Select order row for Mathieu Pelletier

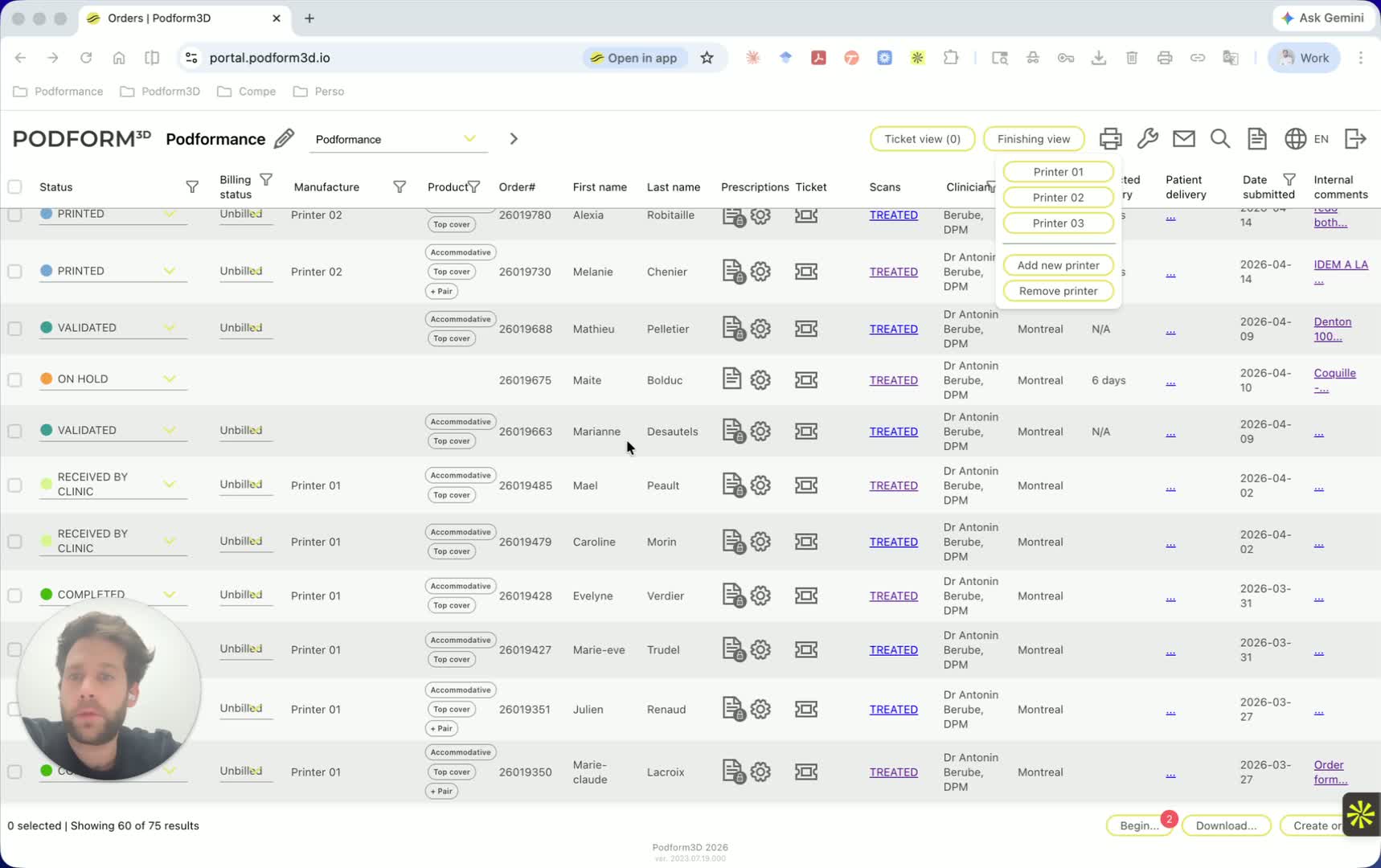tap(14, 329)
